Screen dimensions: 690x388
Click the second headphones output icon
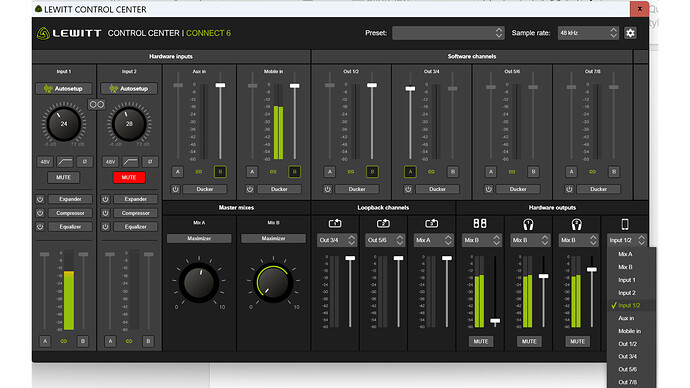[576, 224]
